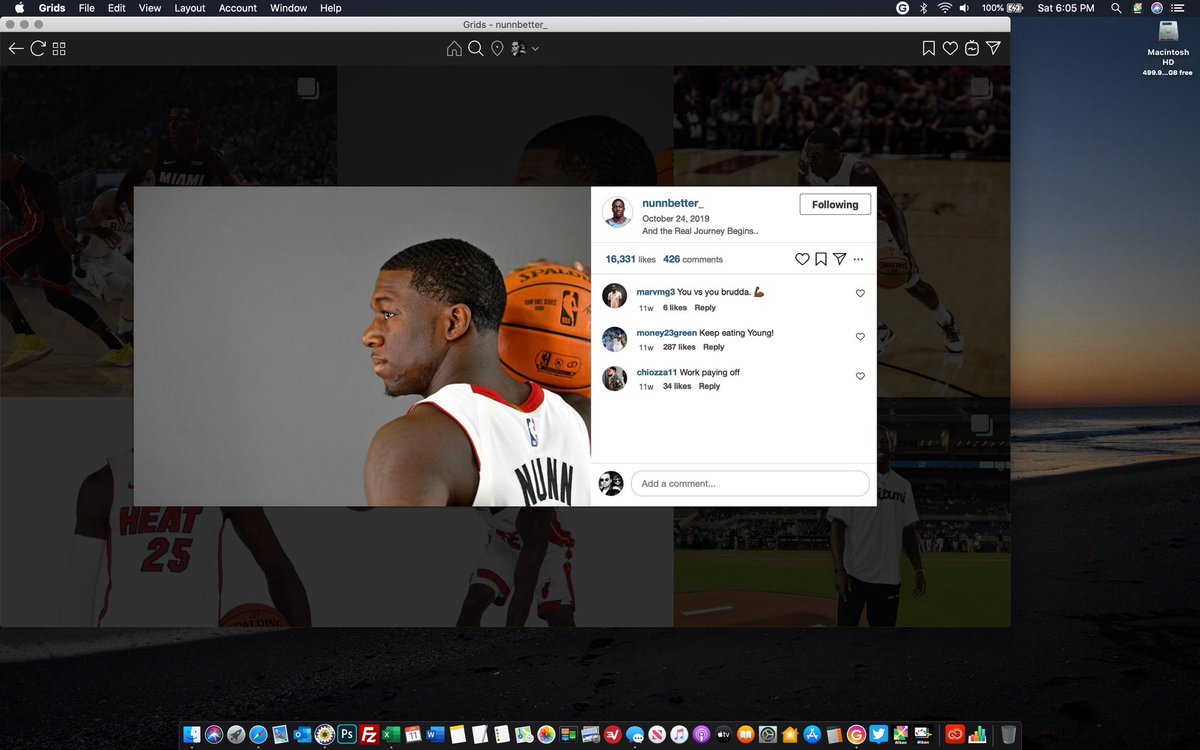Screen dimensions: 1200x750
Task: Open the Window menu
Action: pos(289,8)
